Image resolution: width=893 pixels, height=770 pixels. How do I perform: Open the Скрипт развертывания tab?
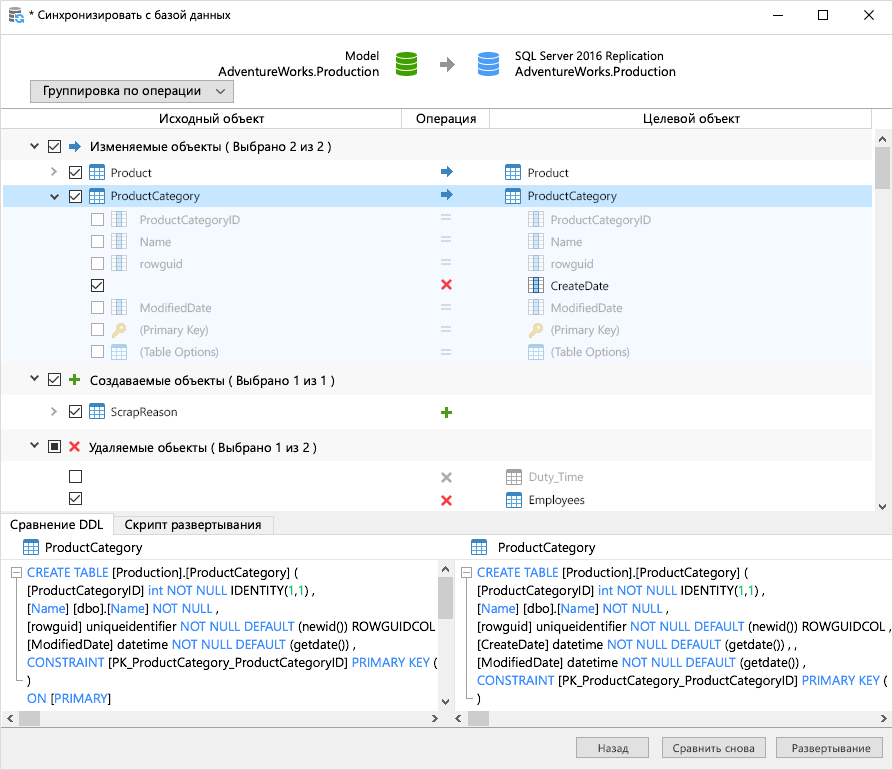click(193, 525)
